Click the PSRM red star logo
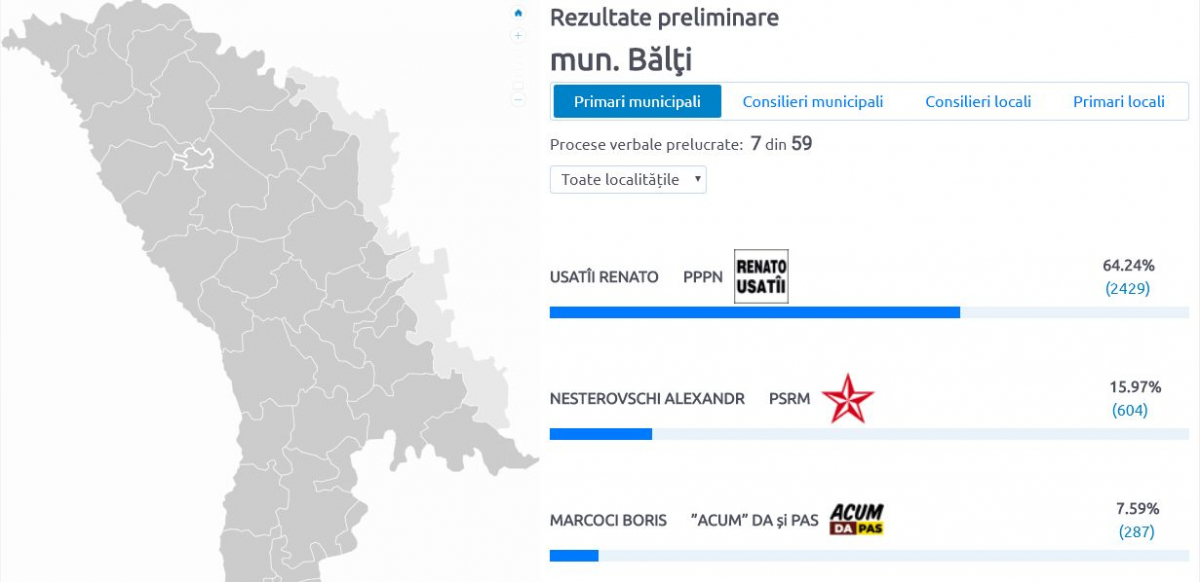This screenshot has height=582, width=1200. pyautogui.click(x=848, y=398)
